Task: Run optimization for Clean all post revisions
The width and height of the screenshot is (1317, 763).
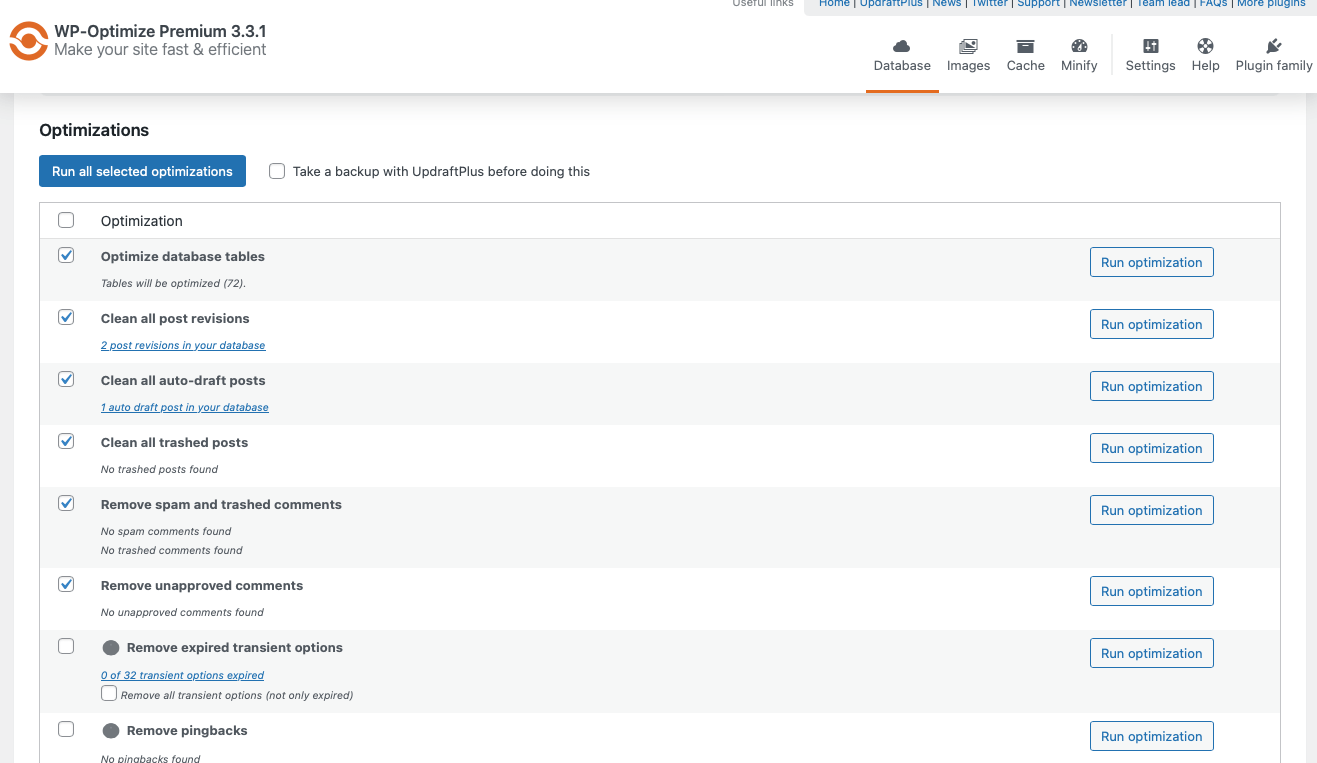Action: tap(1151, 324)
